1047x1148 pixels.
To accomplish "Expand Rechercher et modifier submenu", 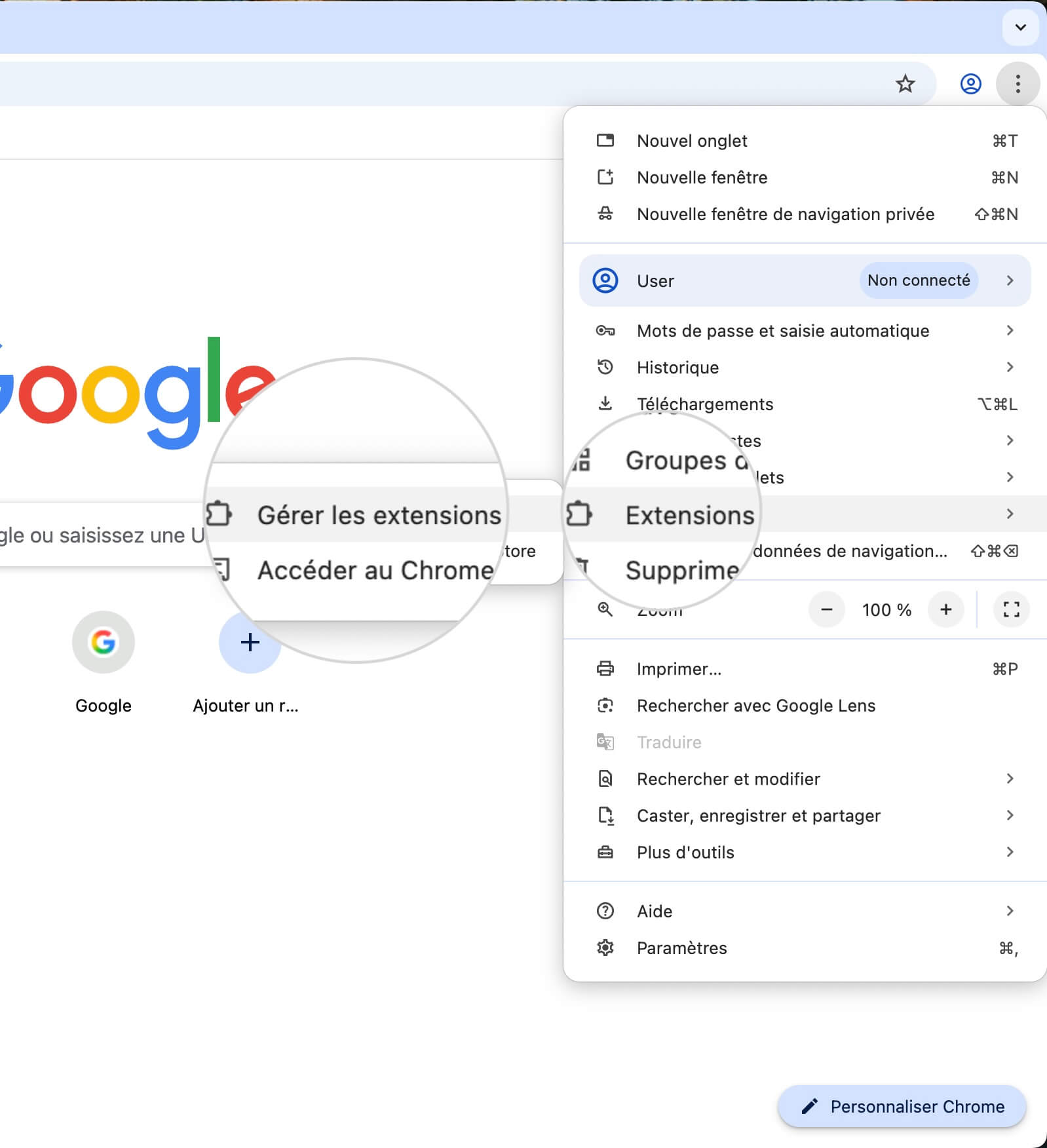I will click(1010, 778).
